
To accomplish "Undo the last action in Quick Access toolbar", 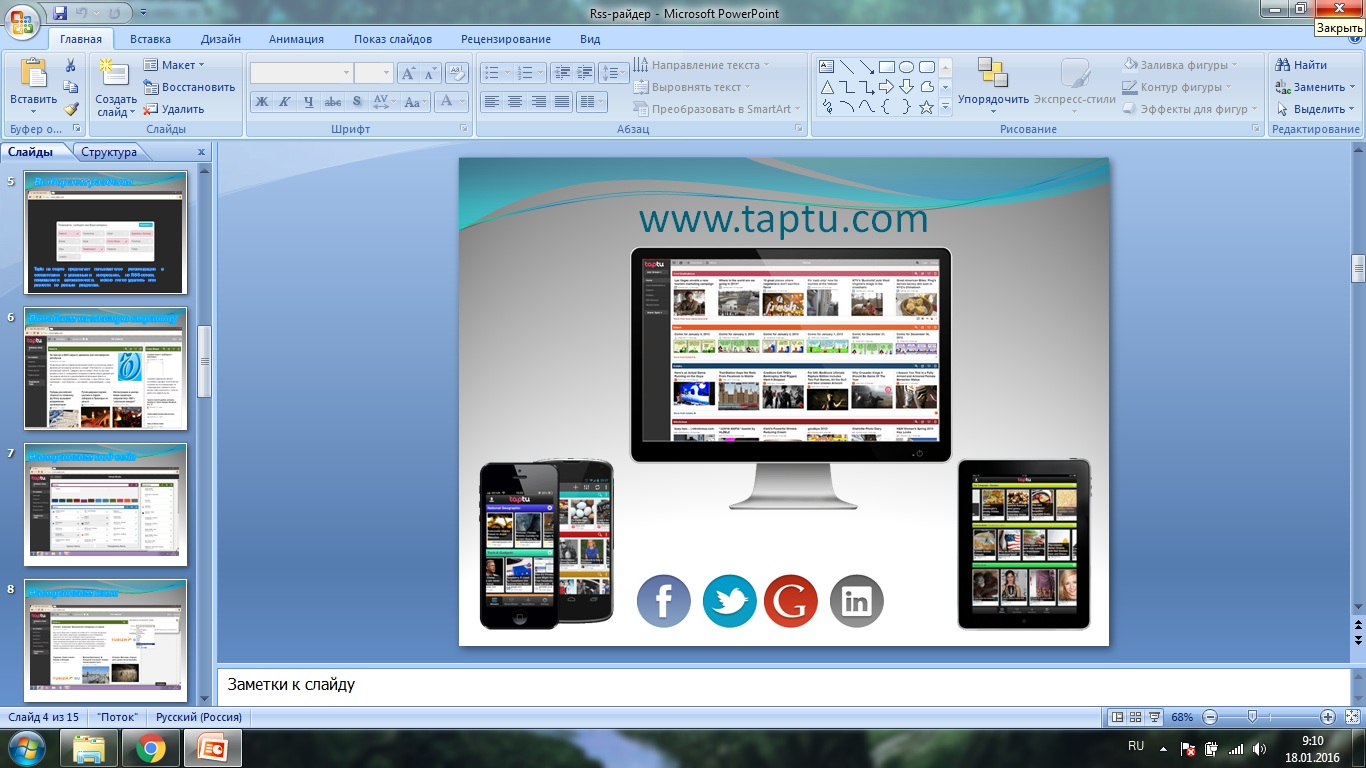I will 84,13.
